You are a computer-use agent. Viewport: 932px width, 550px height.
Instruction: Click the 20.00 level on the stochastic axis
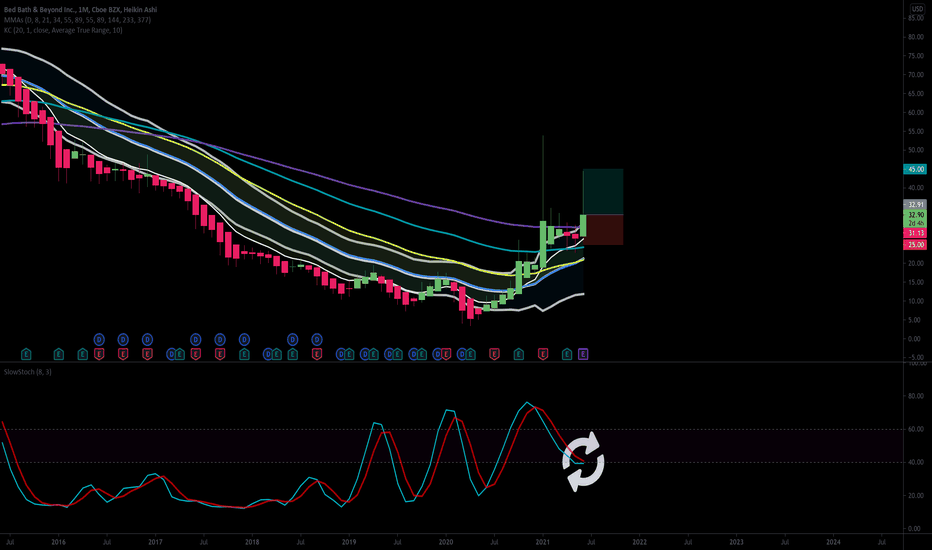click(x=915, y=495)
